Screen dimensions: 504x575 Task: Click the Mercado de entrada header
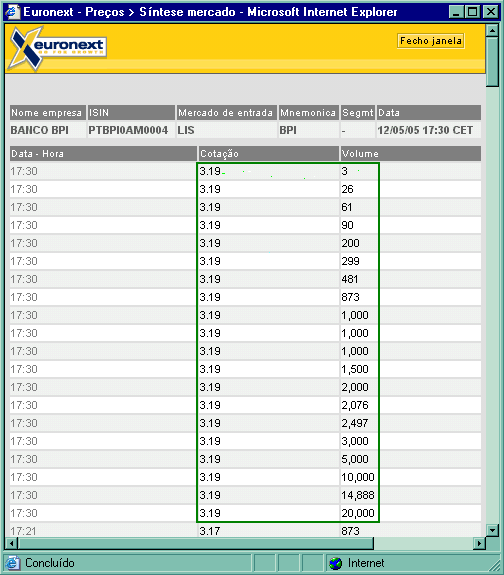click(227, 113)
